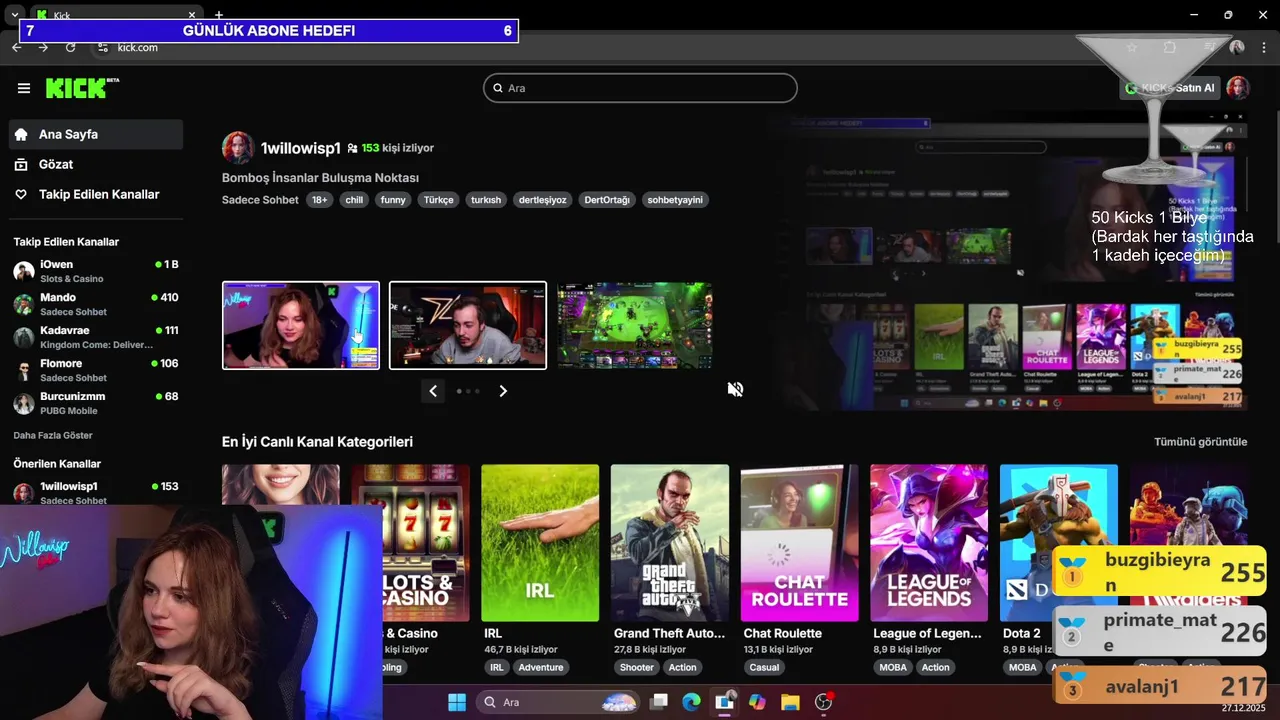This screenshot has height=720, width=1280.
Task: Click Adventure tag under IRL
Action: [541, 667]
